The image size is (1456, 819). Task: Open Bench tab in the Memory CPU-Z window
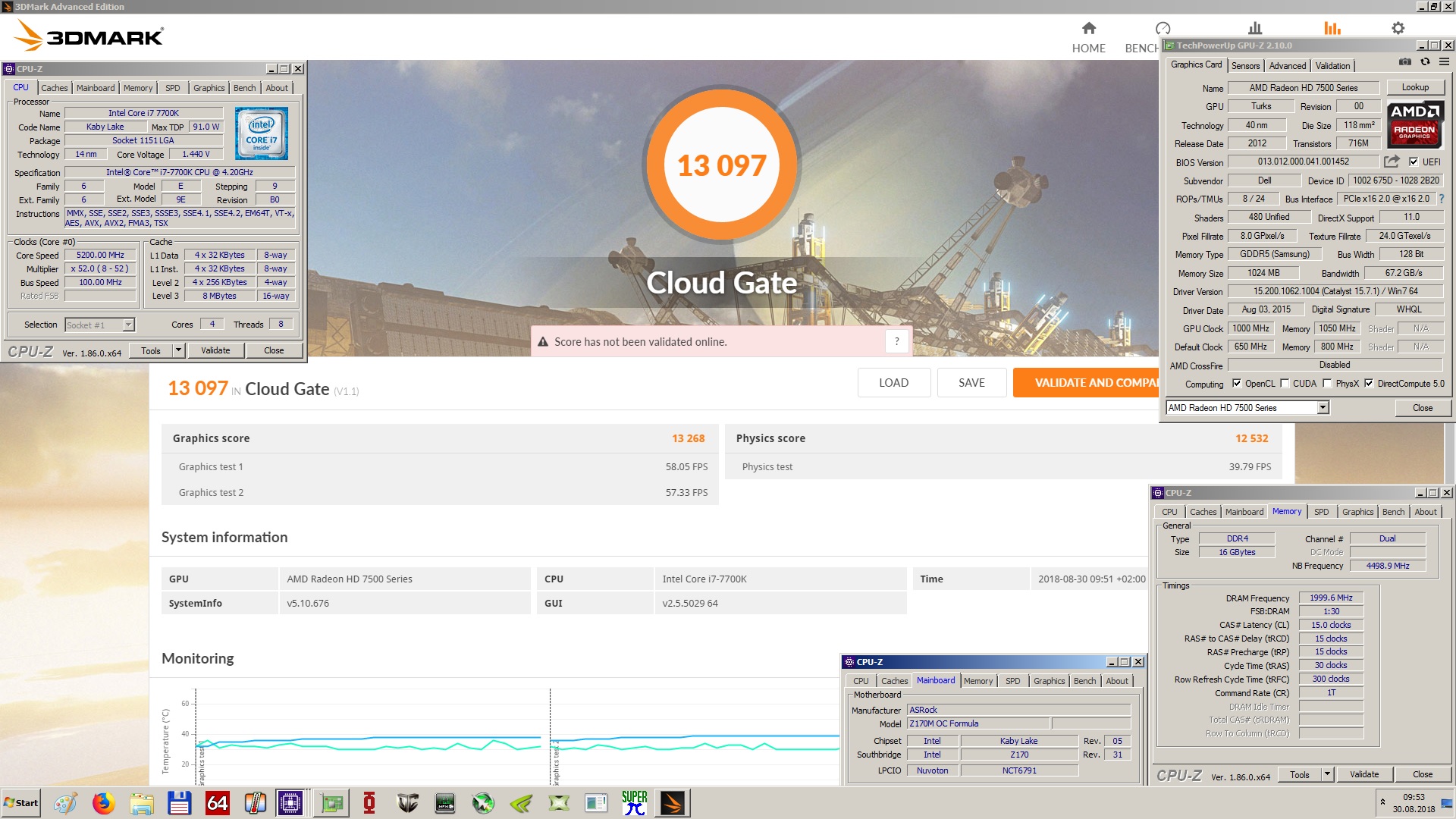pyautogui.click(x=1393, y=512)
